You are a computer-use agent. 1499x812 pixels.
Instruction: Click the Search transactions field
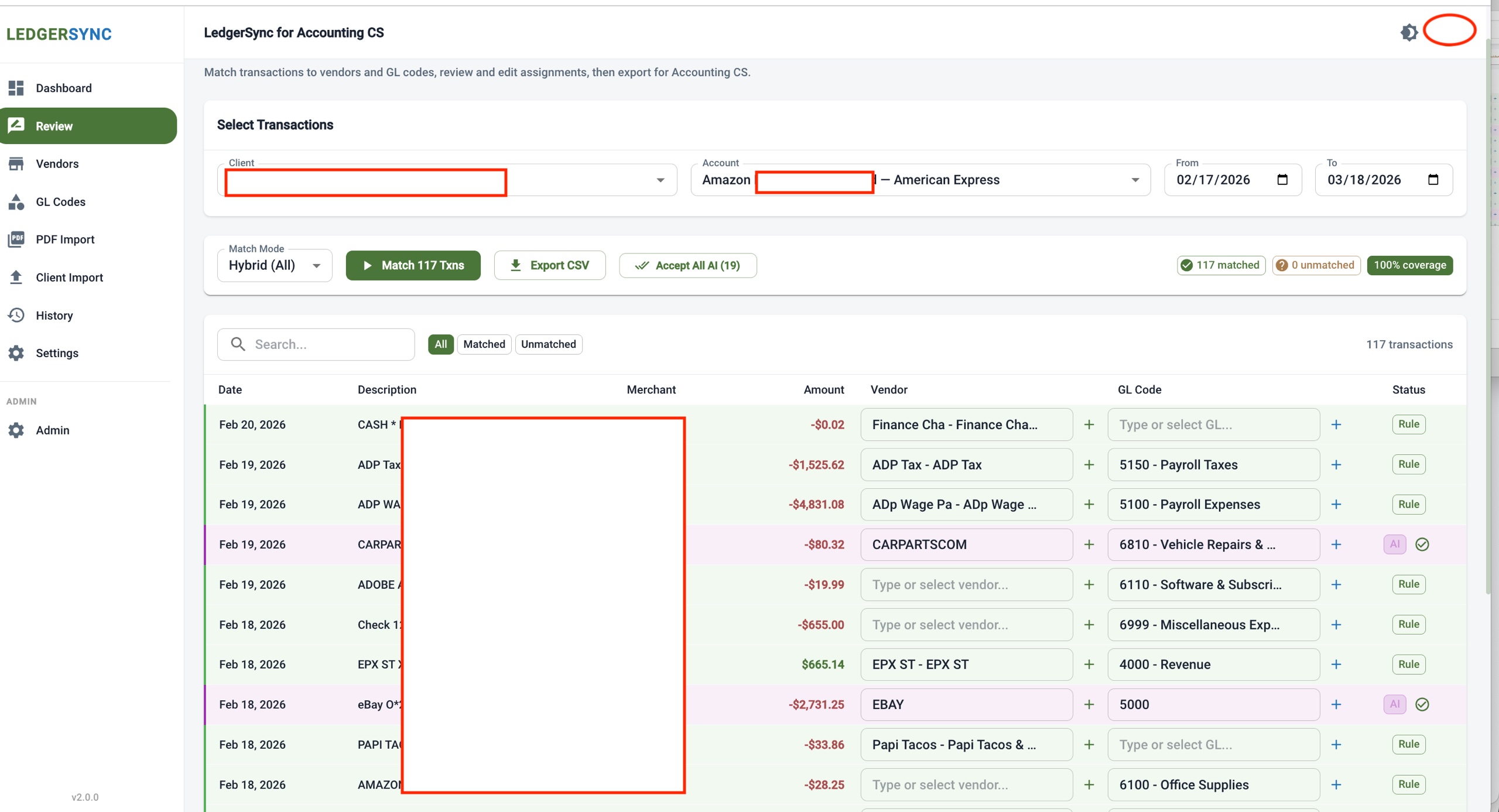tap(328, 344)
